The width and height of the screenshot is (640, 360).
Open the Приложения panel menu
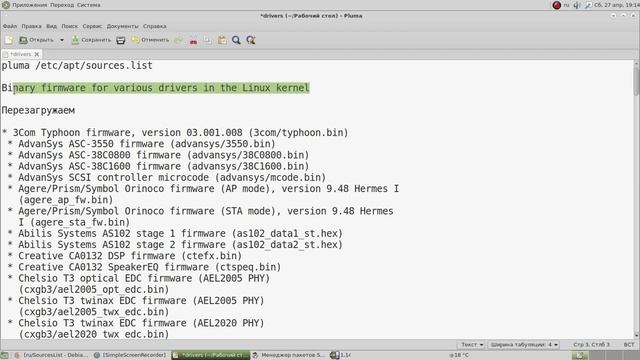(29, 5)
